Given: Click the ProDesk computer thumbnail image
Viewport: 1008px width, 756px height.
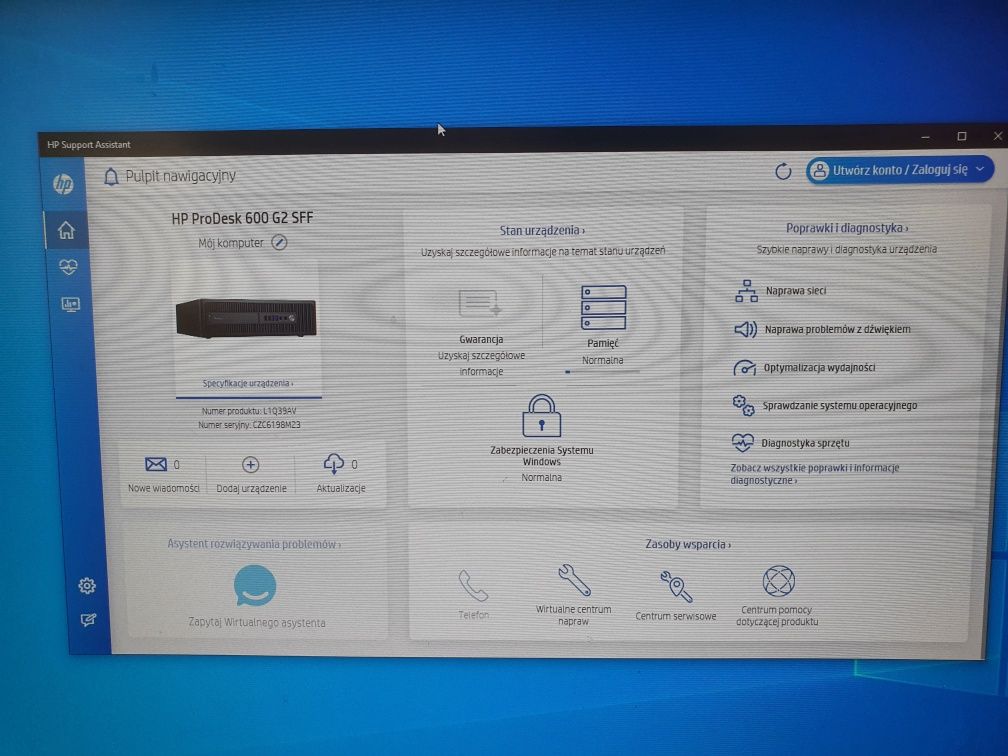Looking at the screenshot, I should pos(246,318).
